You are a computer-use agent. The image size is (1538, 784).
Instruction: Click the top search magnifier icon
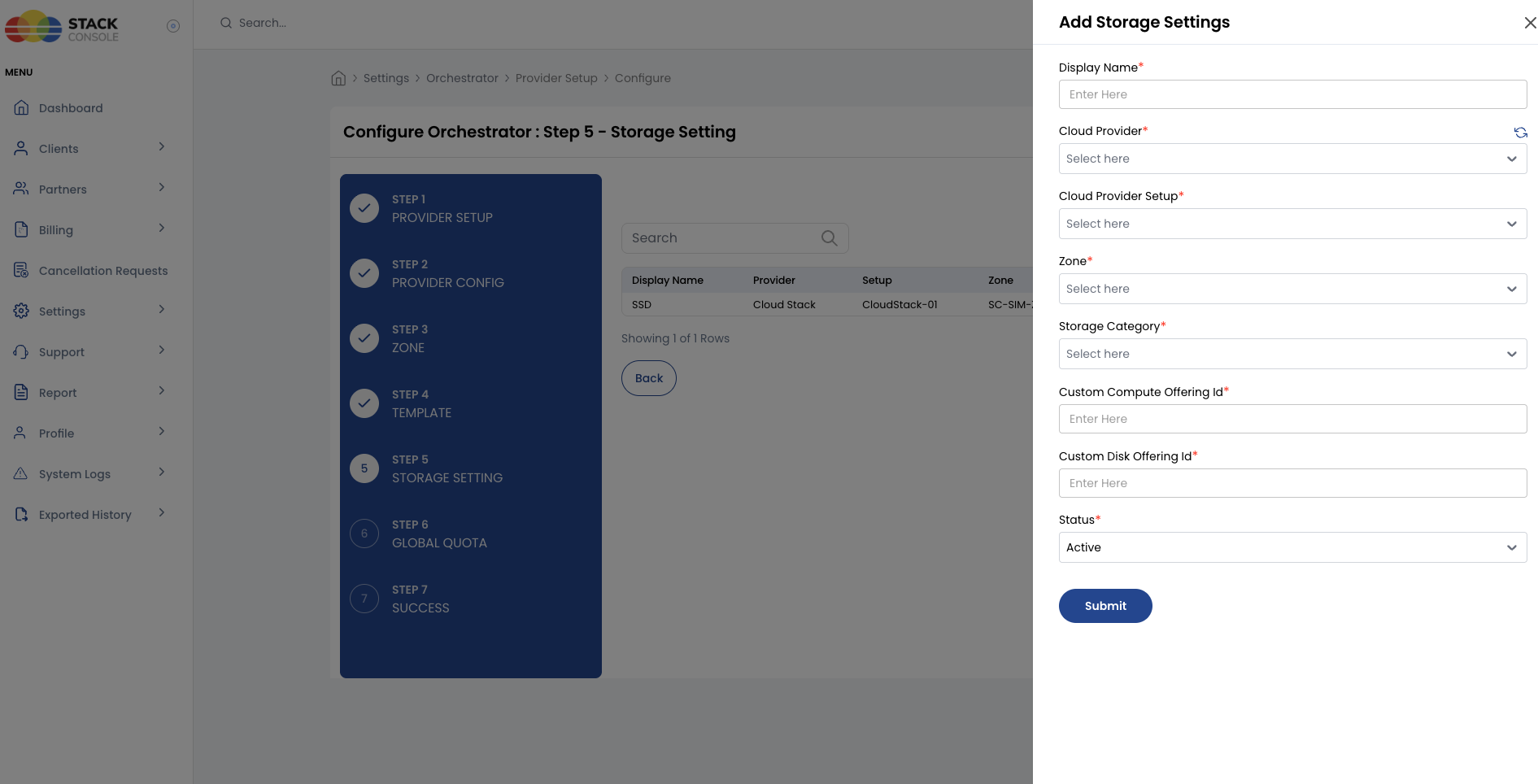pos(226,23)
